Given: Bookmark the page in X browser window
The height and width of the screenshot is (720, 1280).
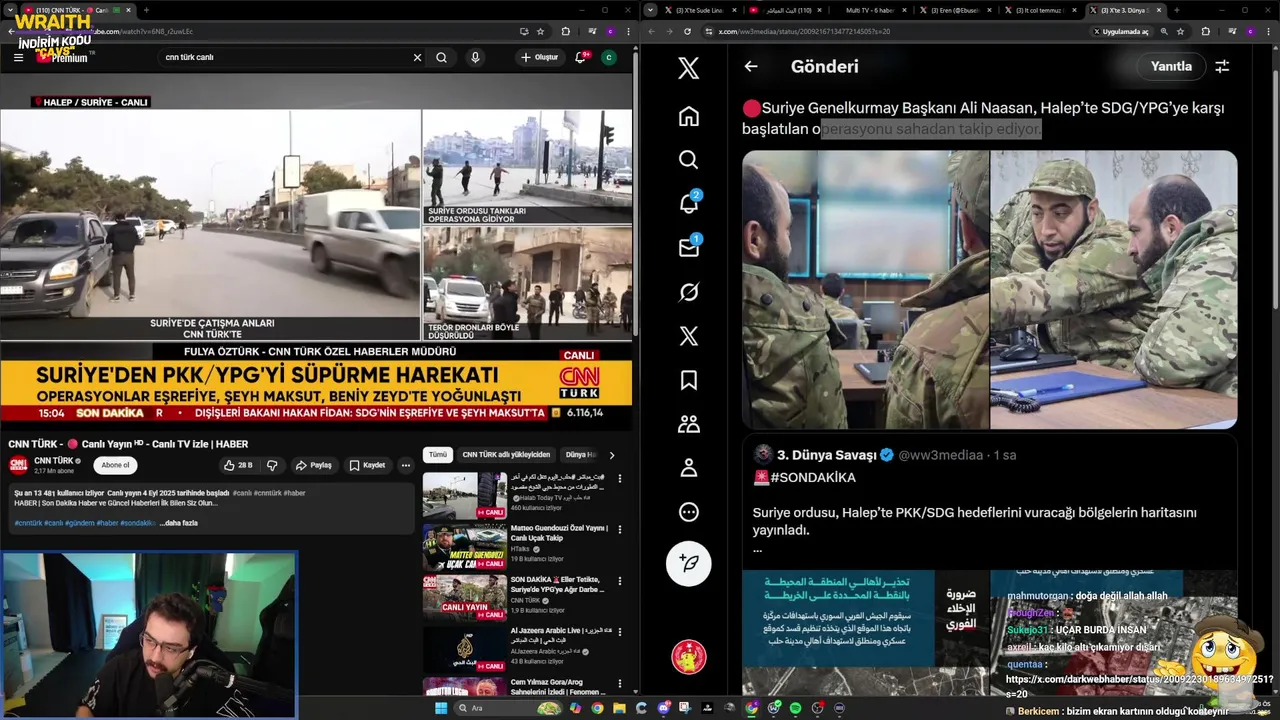Looking at the screenshot, I should tap(1181, 31).
